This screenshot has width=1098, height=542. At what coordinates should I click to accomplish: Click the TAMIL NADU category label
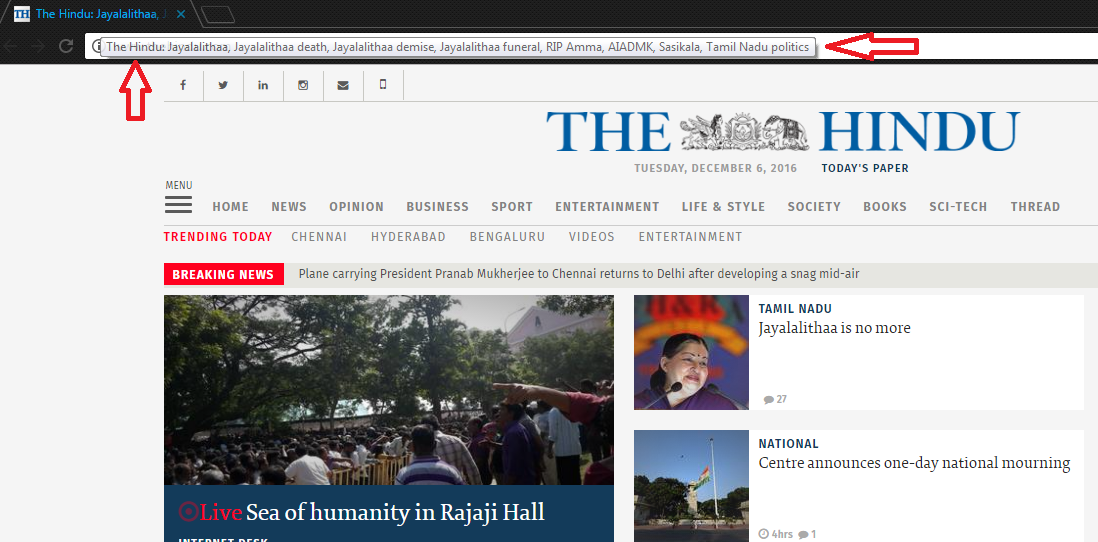click(x=795, y=309)
